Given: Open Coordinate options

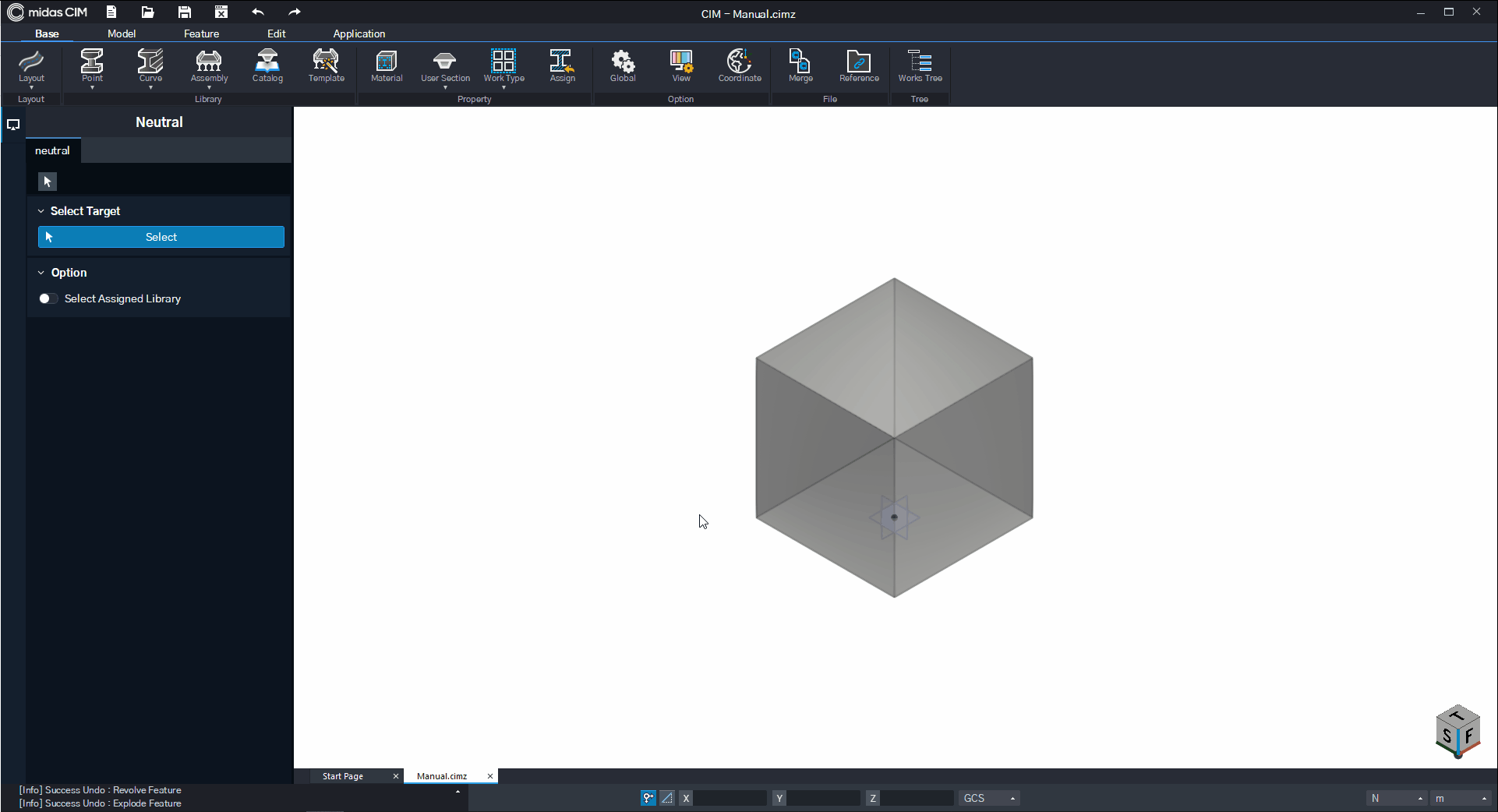Looking at the screenshot, I should pos(740,65).
